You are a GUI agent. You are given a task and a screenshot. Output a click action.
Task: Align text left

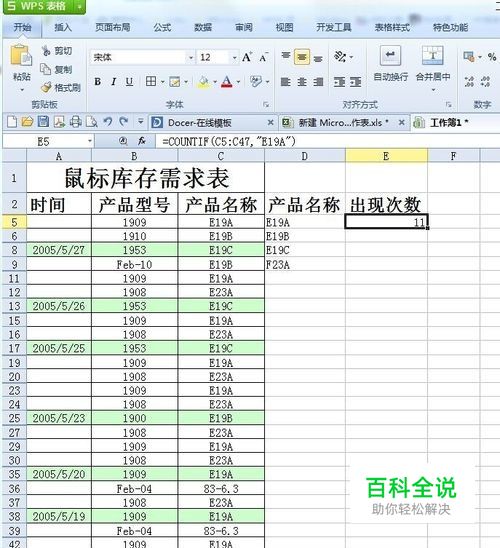pos(286,82)
